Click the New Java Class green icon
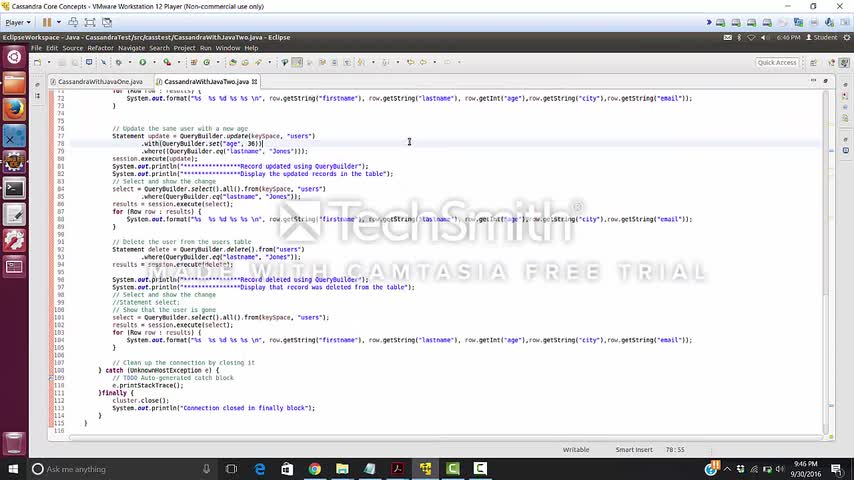This screenshot has width=854, height=480. [x=206, y=63]
